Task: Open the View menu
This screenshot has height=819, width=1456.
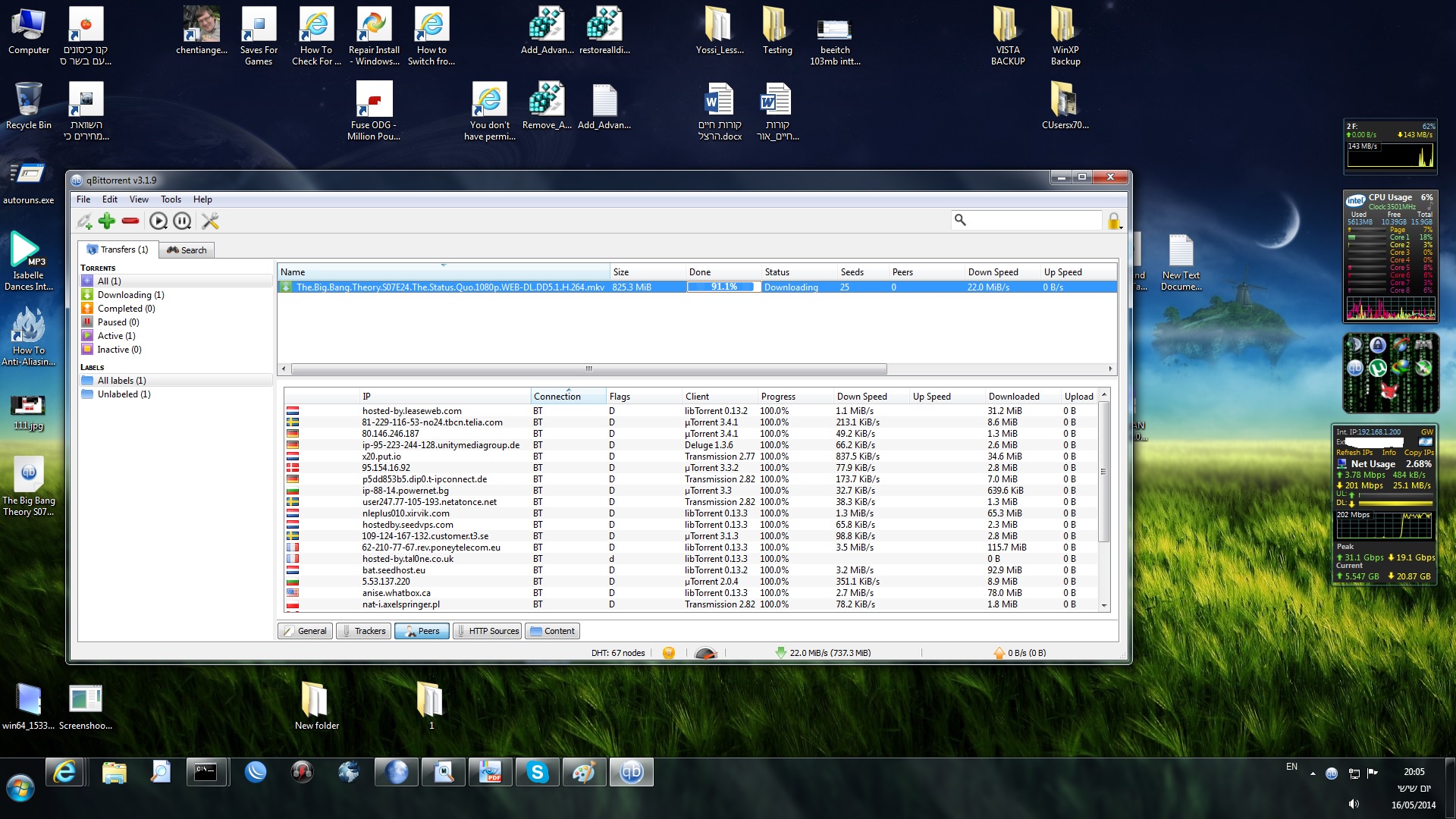Action: click(139, 199)
